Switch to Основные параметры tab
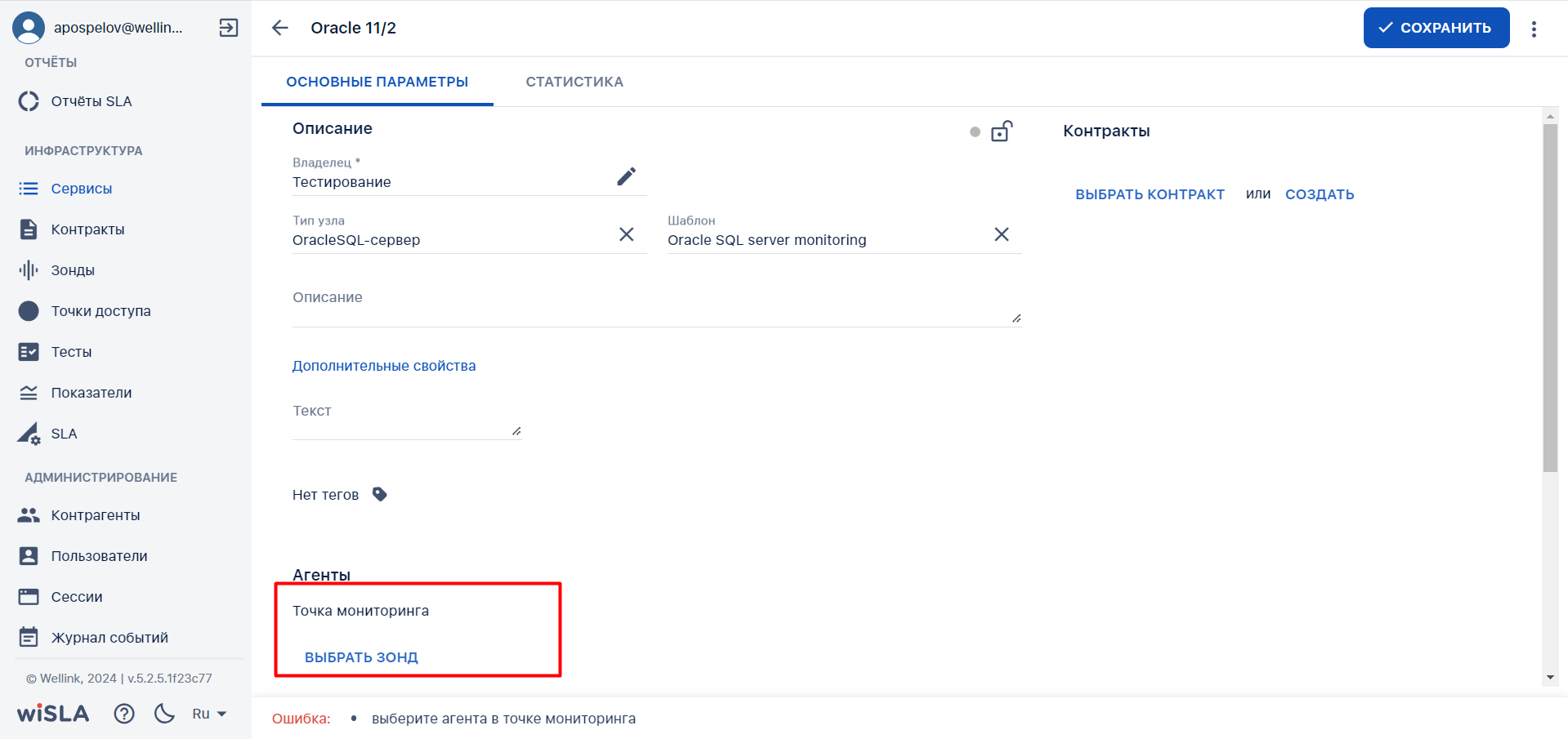 tap(377, 82)
